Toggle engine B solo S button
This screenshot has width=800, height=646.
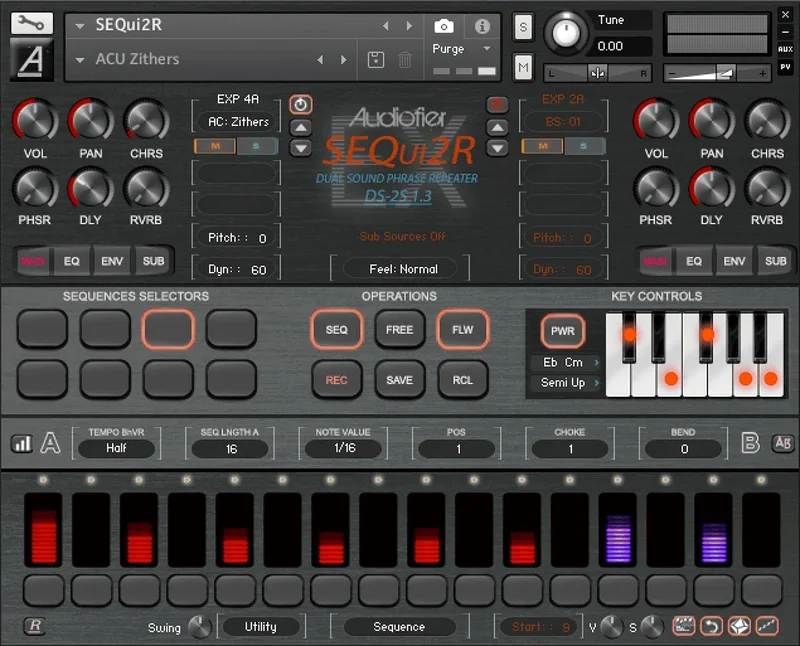tap(584, 146)
